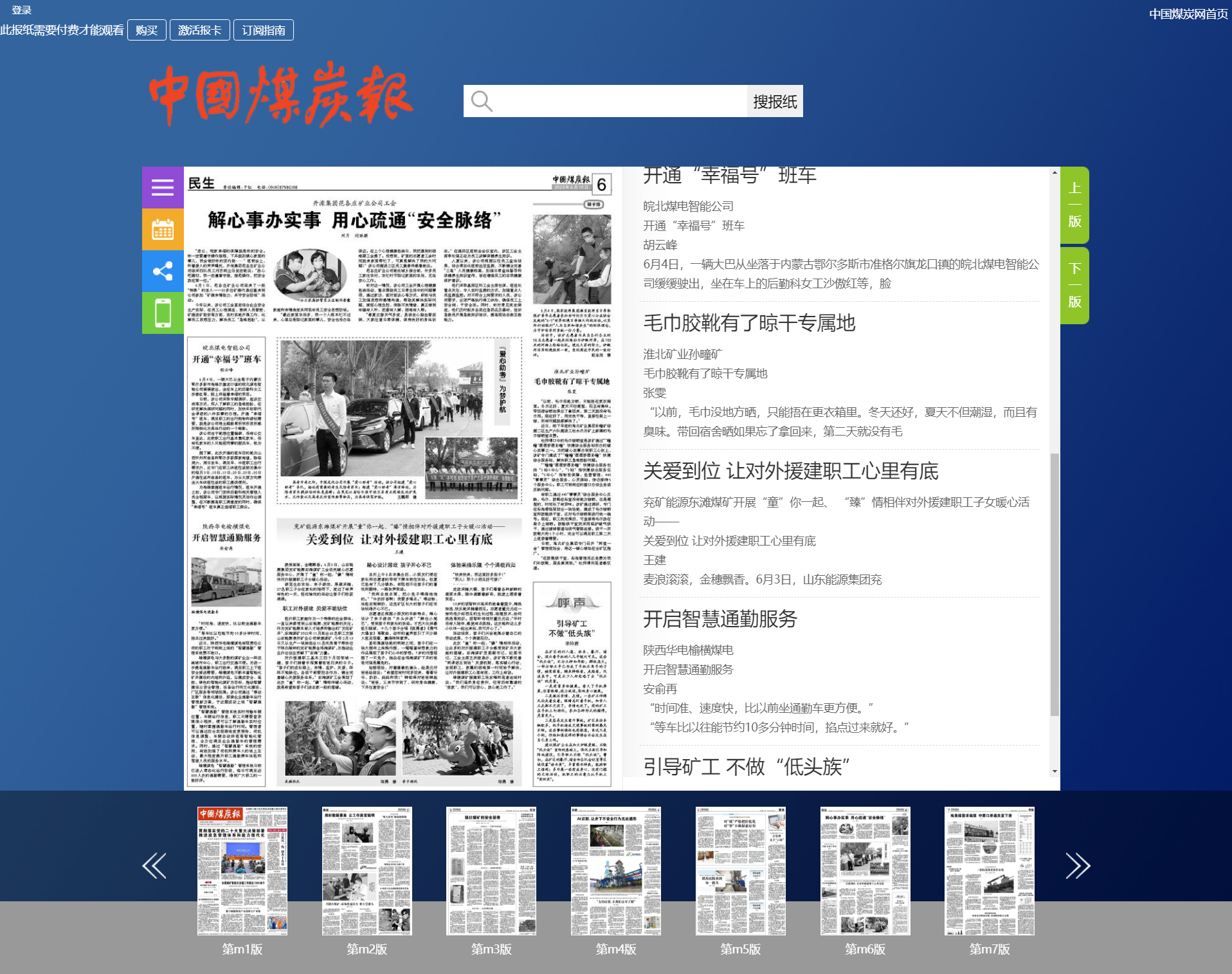The image size is (1232, 974).
Task: Click the 中国煤炭报 red logo
Action: [x=280, y=95]
